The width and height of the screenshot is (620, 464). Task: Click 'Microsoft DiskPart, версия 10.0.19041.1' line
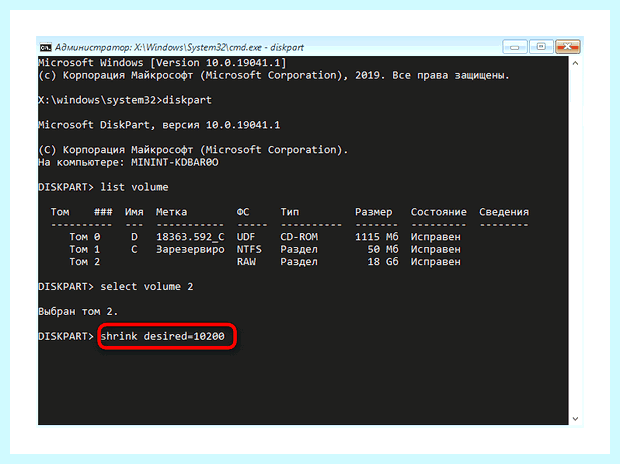coord(159,125)
